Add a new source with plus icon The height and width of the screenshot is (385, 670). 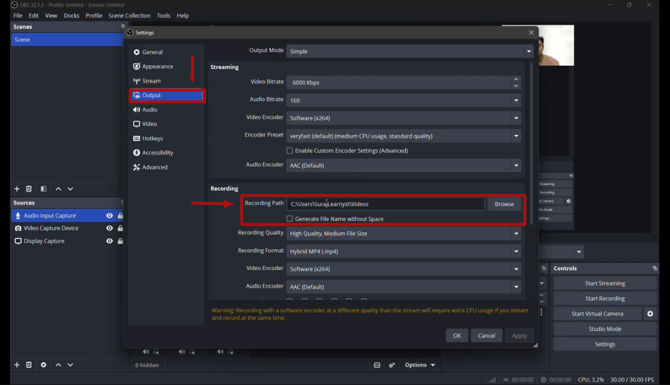17,365
